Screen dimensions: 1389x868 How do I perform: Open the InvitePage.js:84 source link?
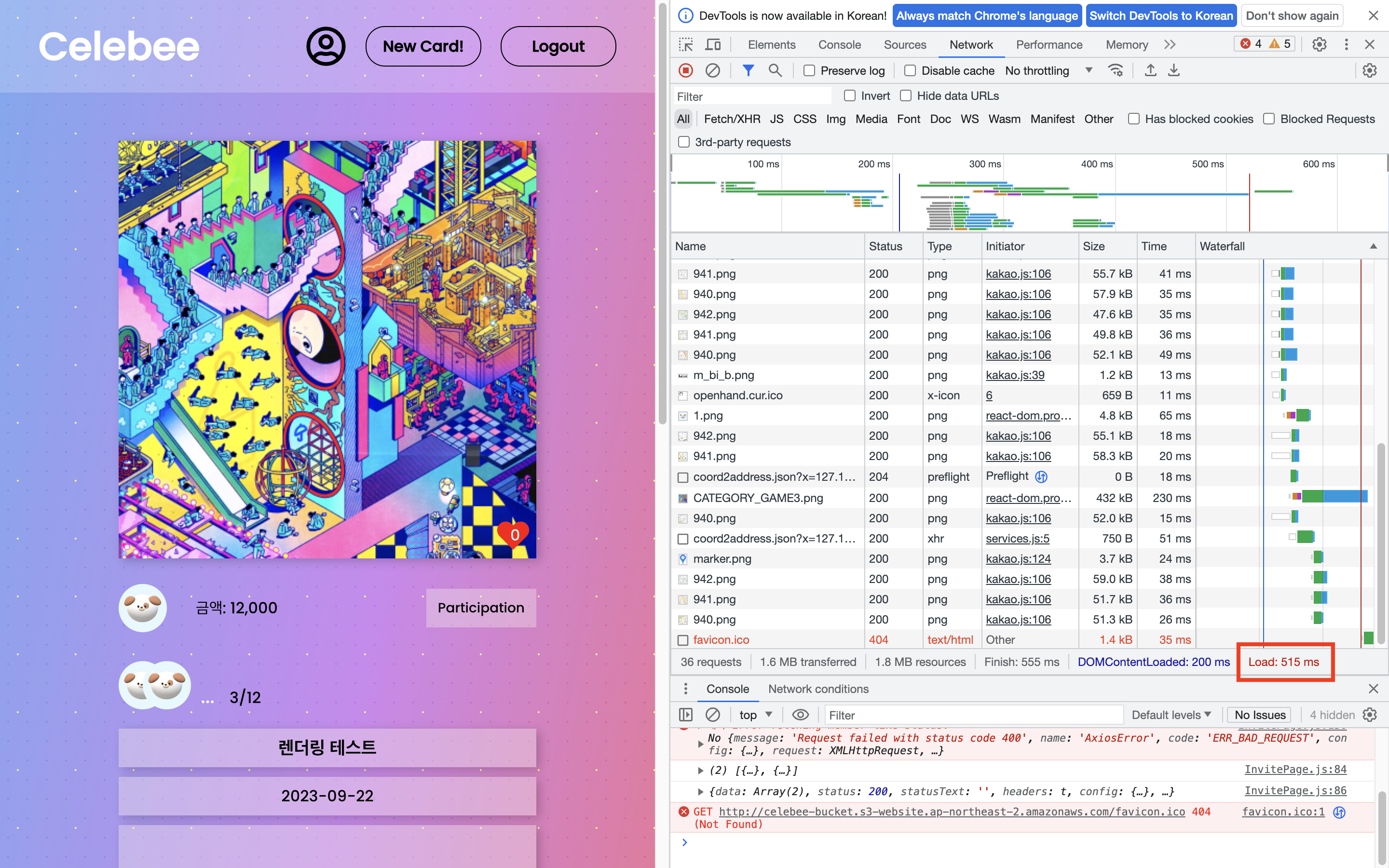point(1295,770)
